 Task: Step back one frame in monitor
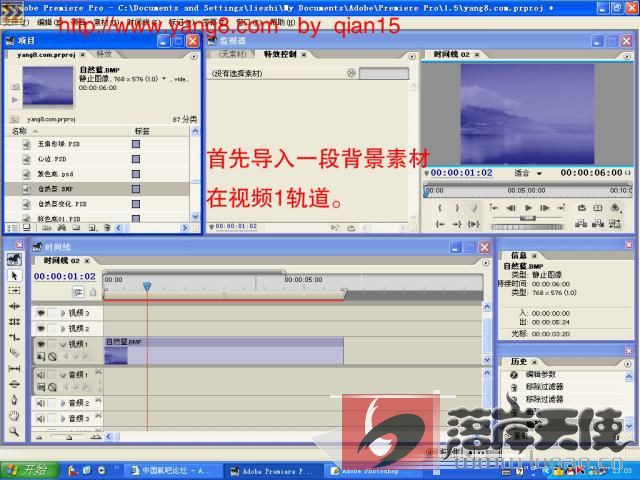511,208
